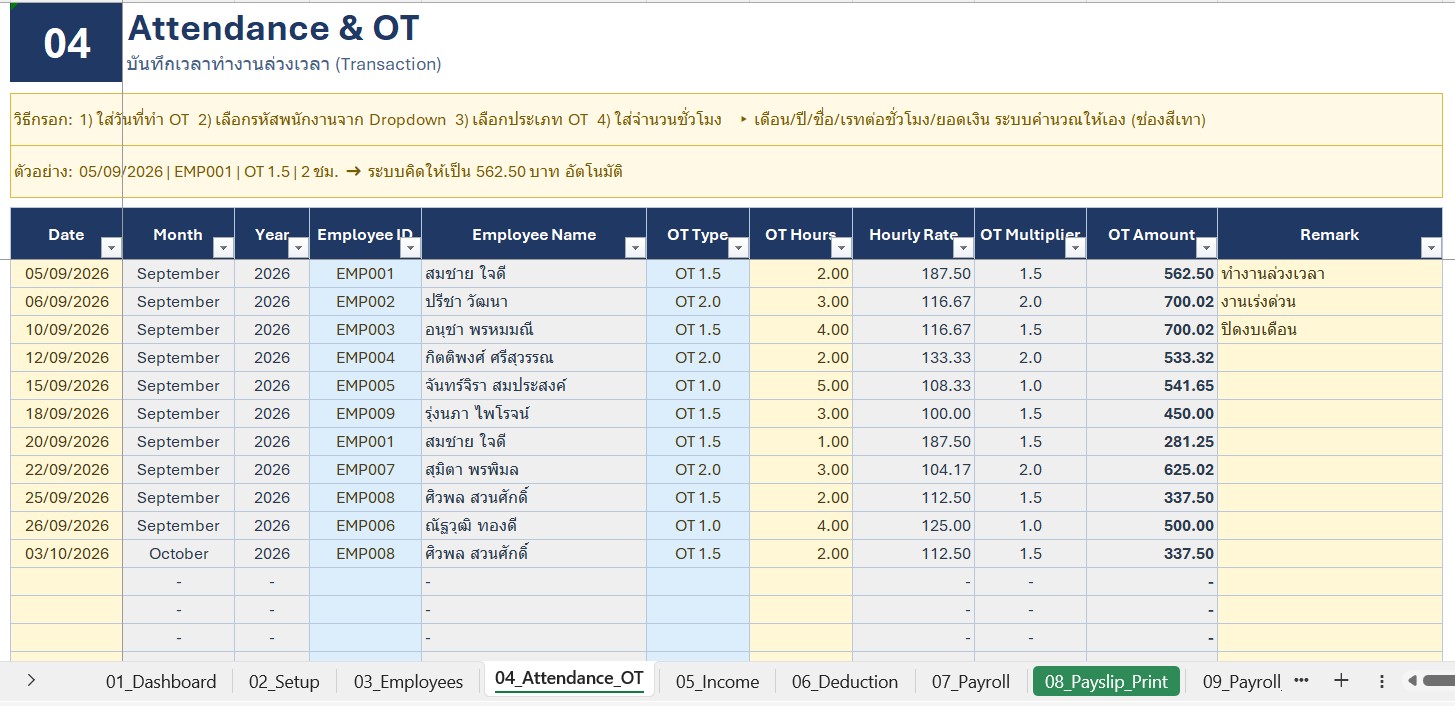This screenshot has width=1455, height=706.
Task: Open the Remark column filter dropdown
Action: [1431, 248]
